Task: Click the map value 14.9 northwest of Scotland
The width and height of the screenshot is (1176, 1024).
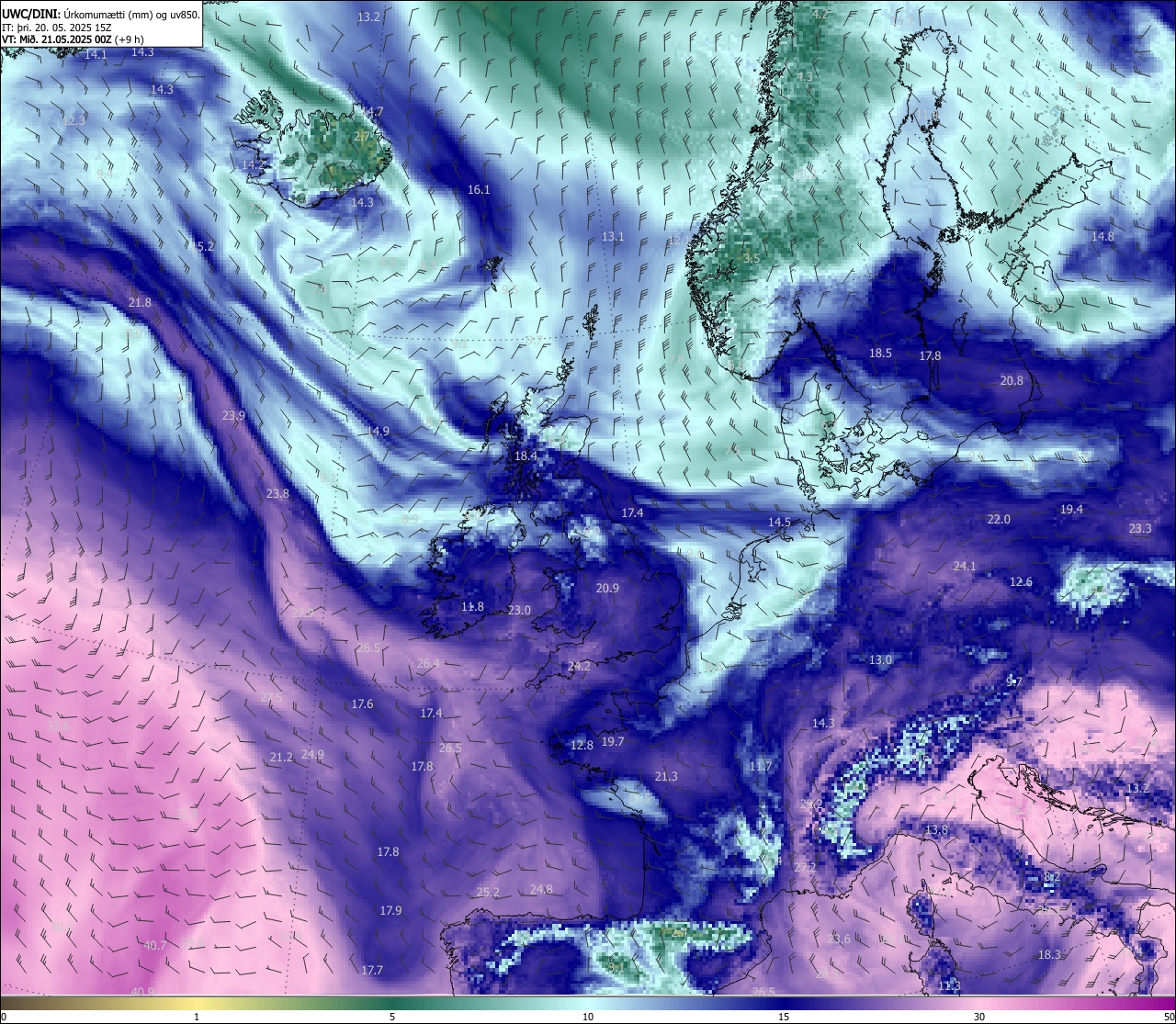Action: click(x=378, y=432)
